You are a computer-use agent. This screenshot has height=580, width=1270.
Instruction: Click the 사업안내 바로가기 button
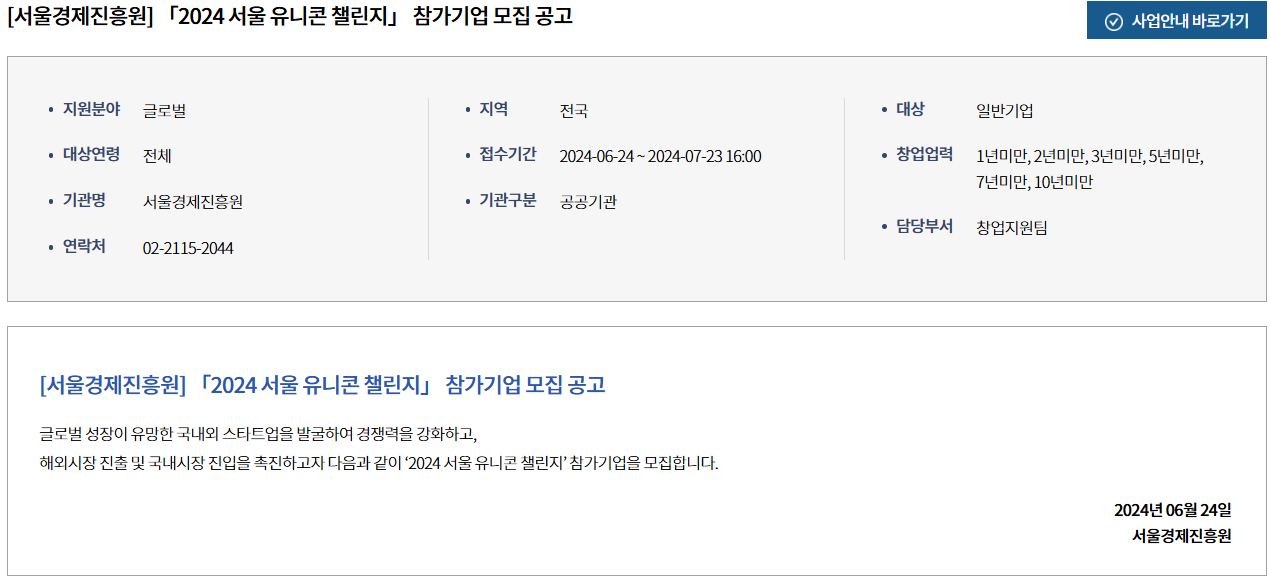point(1177,21)
